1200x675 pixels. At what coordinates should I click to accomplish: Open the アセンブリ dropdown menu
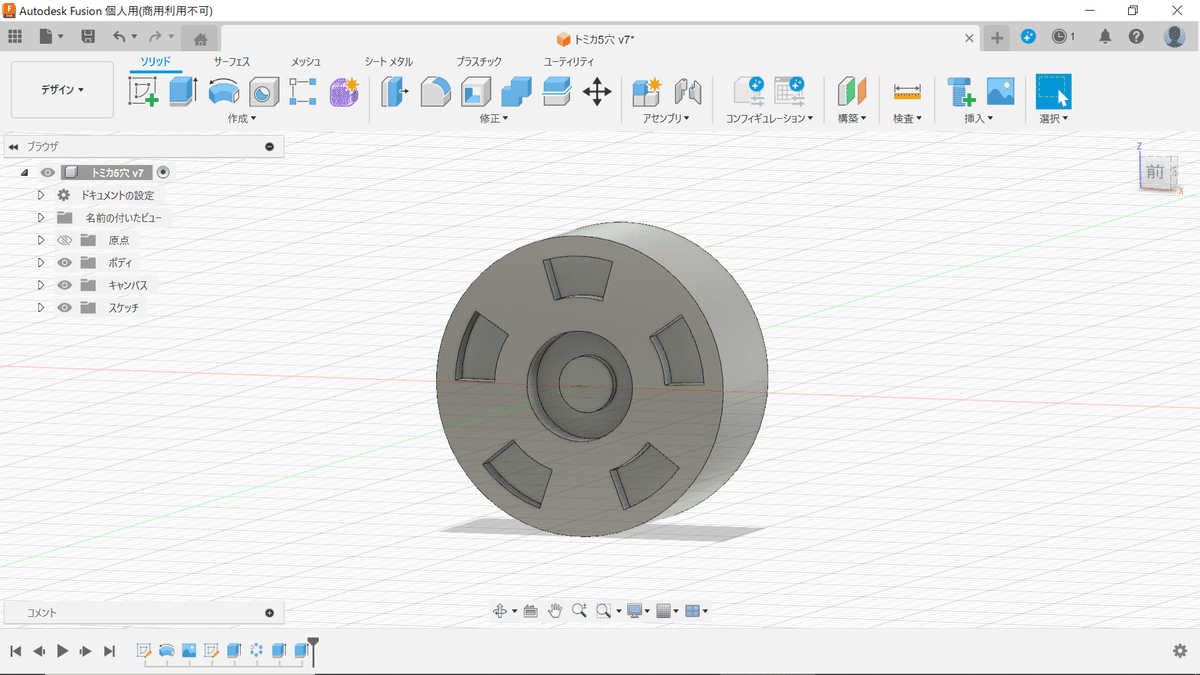click(668, 118)
